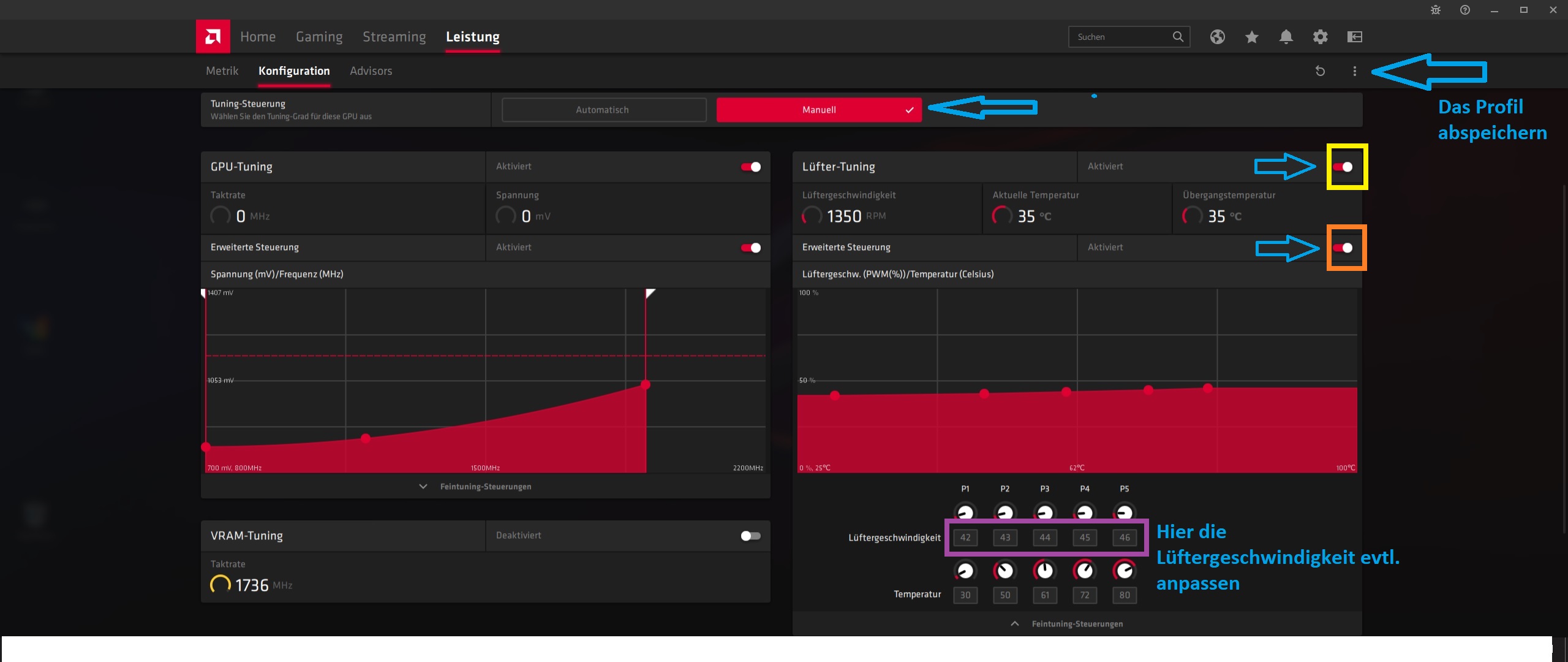Switch to the Gaming tab
1568x662 pixels.
pos(319,37)
